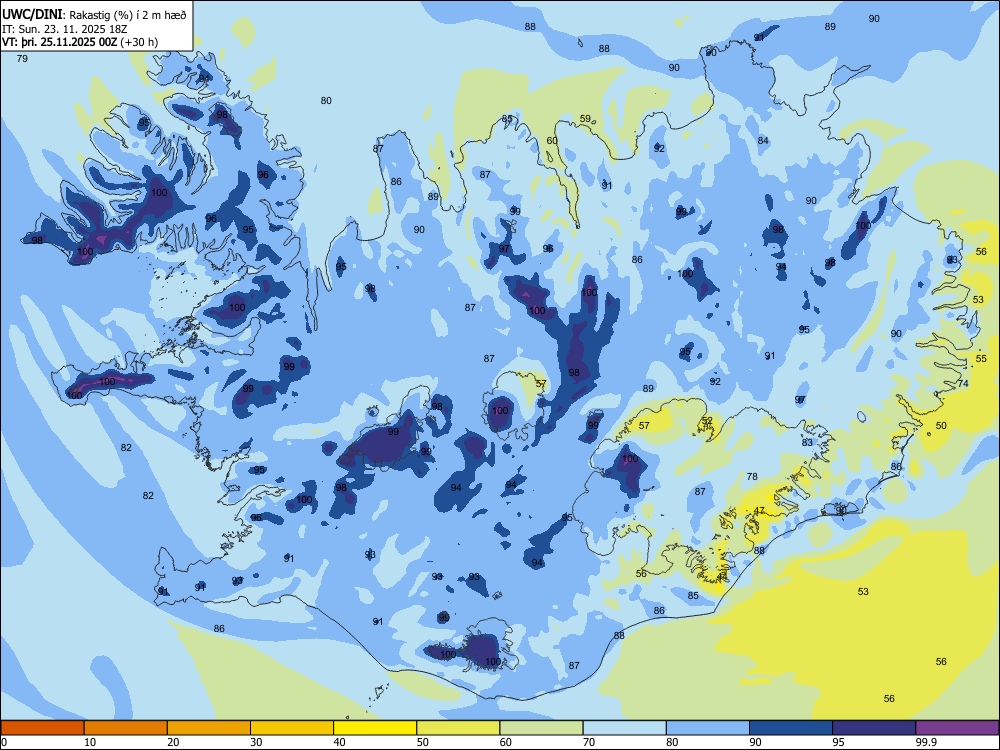The width and height of the screenshot is (1000, 750).
Task: Click the '59' humidity value on map
Action: click(585, 119)
